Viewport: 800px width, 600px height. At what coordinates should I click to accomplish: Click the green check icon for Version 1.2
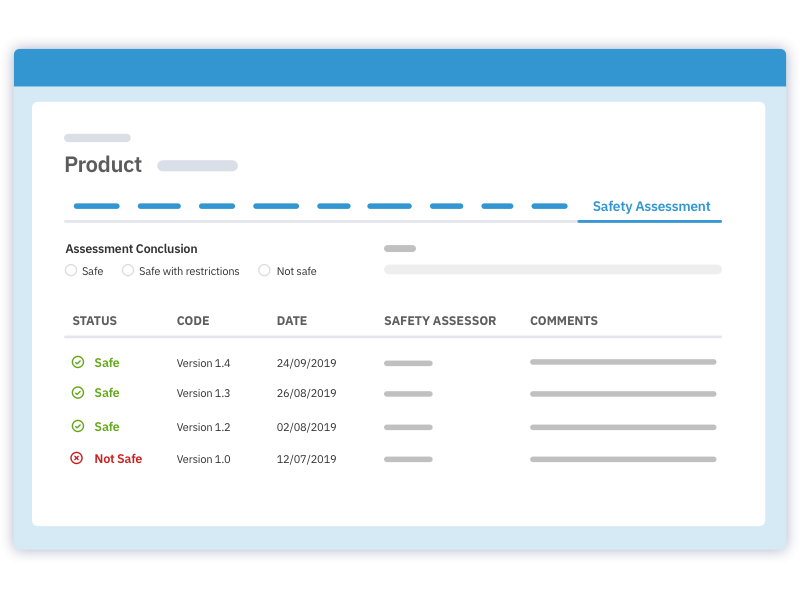click(x=78, y=426)
